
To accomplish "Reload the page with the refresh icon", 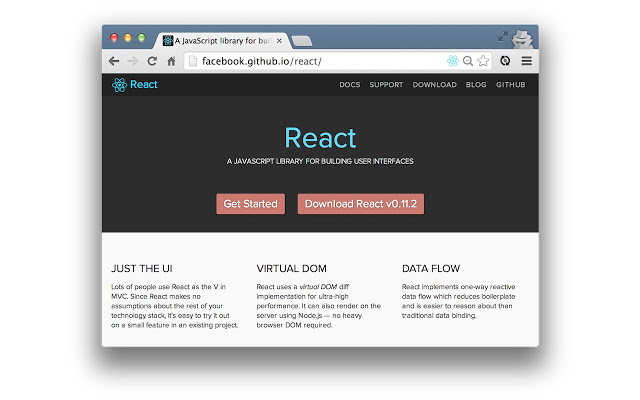I will pyautogui.click(x=152, y=61).
